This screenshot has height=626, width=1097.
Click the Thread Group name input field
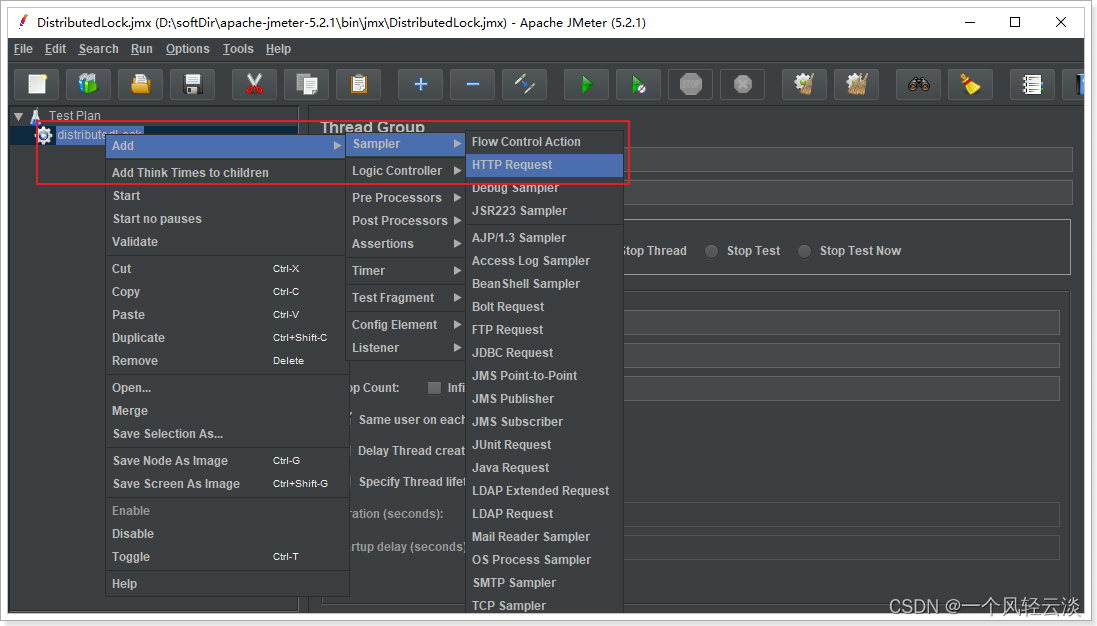click(847, 159)
